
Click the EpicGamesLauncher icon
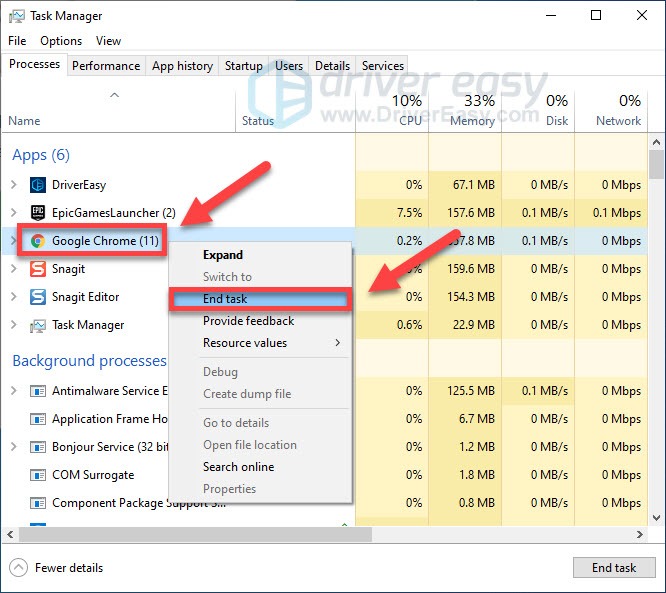[x=38, y=213]
